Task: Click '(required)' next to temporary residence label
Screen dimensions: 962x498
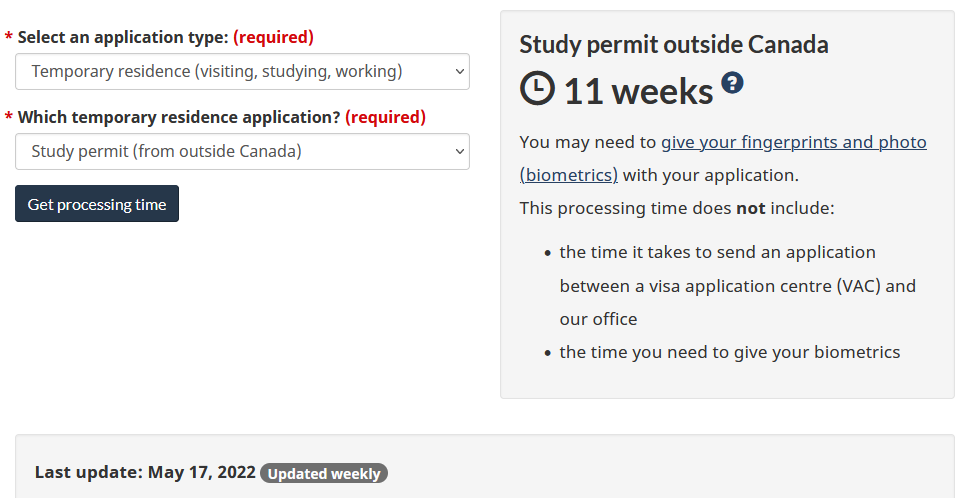Action: [385, 117]
